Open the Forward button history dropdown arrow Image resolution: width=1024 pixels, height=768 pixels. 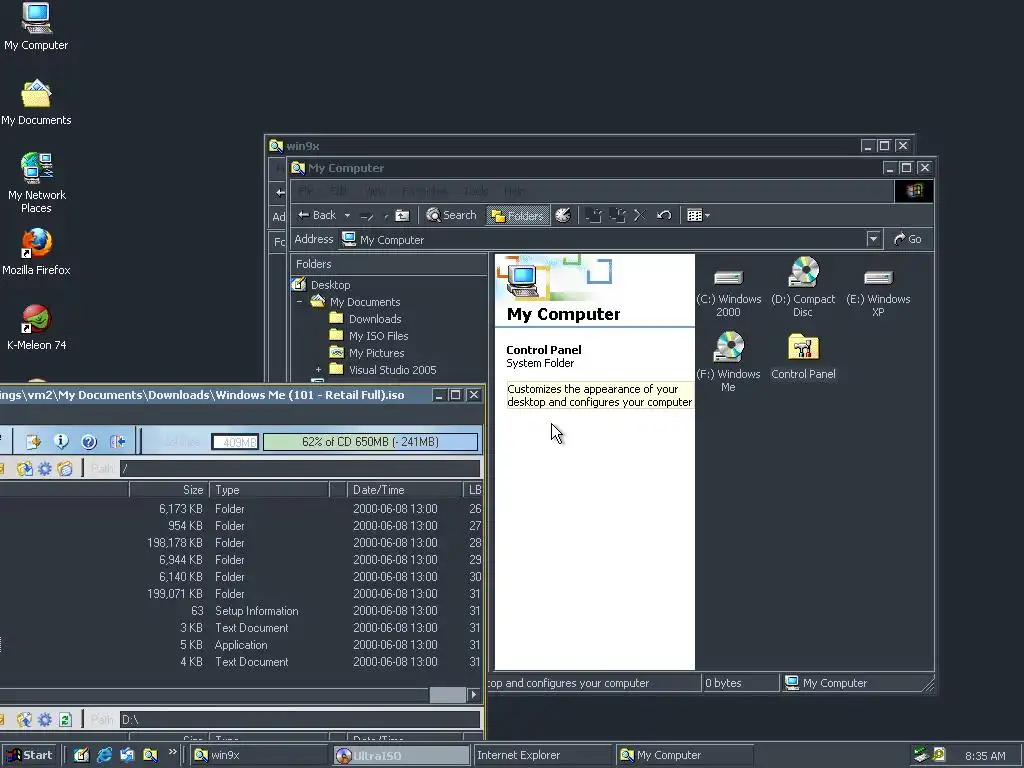pos(385,216)
